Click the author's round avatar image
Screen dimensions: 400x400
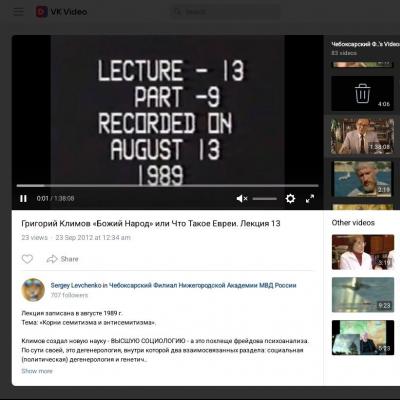coord(33,290)
